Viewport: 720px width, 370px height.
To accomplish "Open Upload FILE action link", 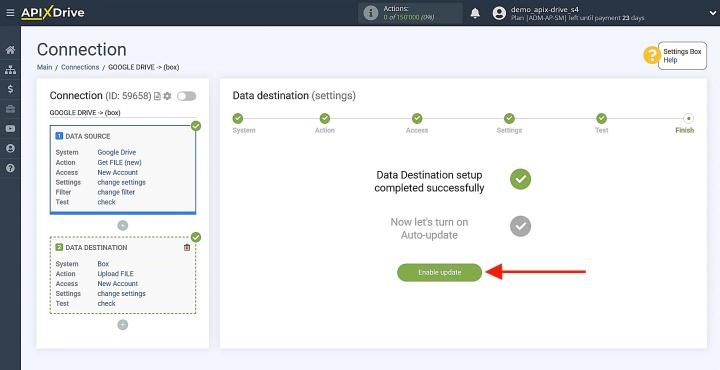I will [116, 274].
